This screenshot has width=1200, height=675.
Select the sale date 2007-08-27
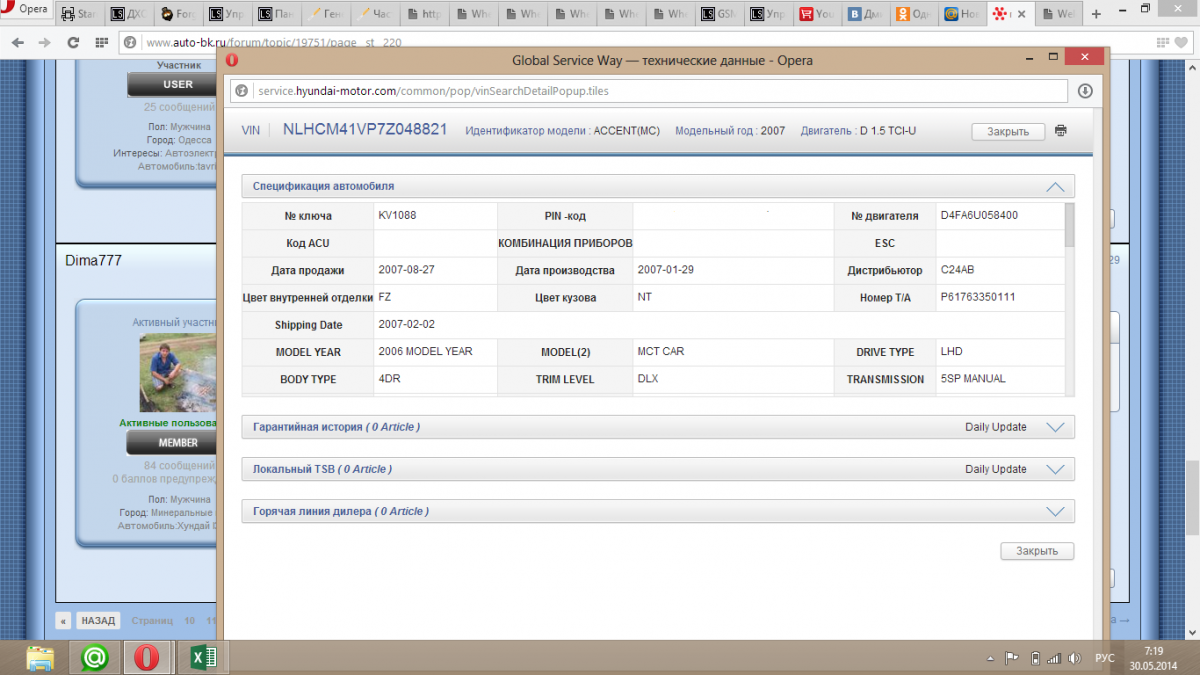(x=405, y=270)
